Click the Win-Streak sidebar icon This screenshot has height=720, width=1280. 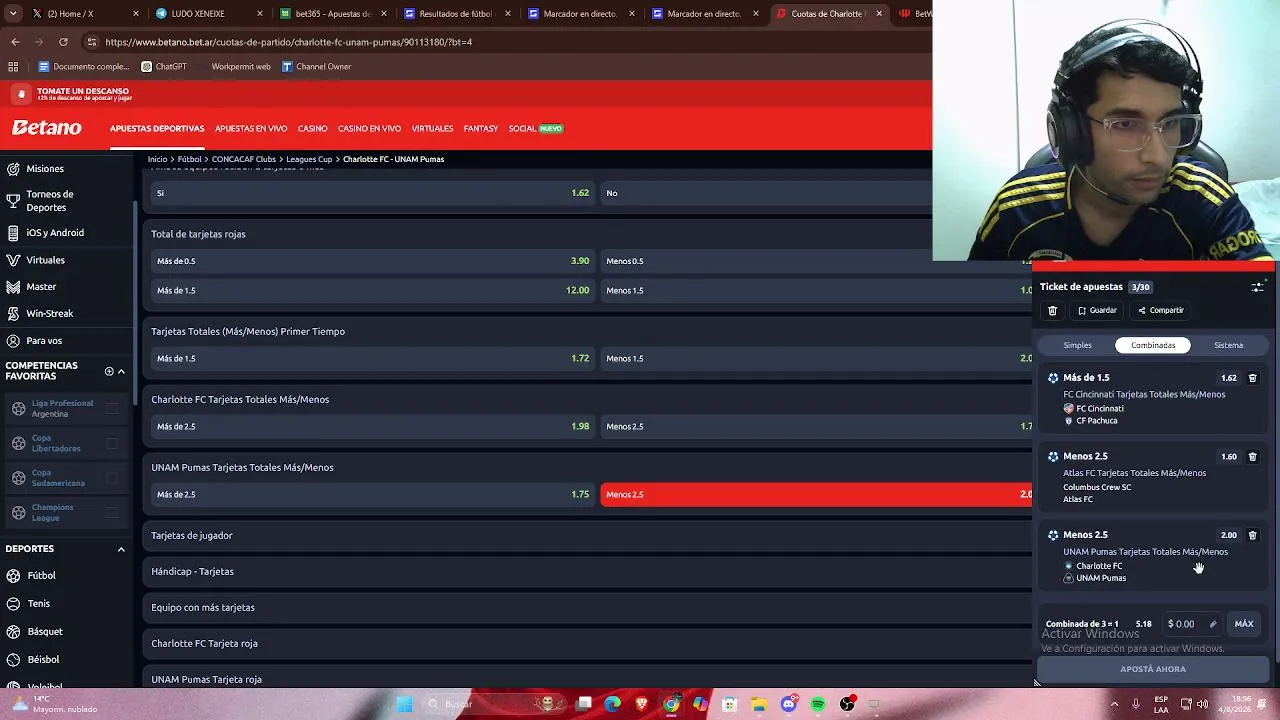tap(13, 314)
